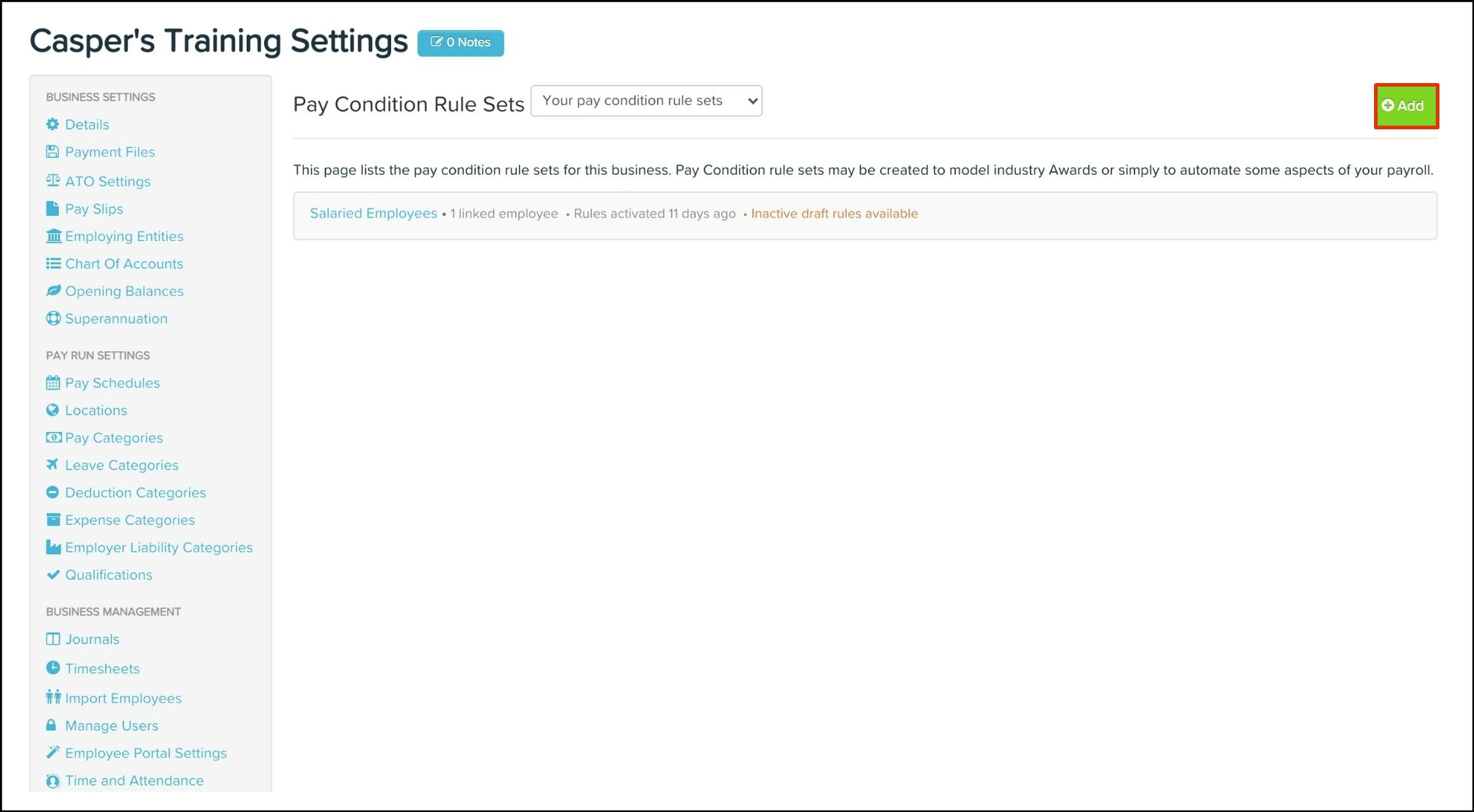The image size is (1474, 812).
Task: Open the pay condition rule sets dropdown
Action: tap(645, 101)
